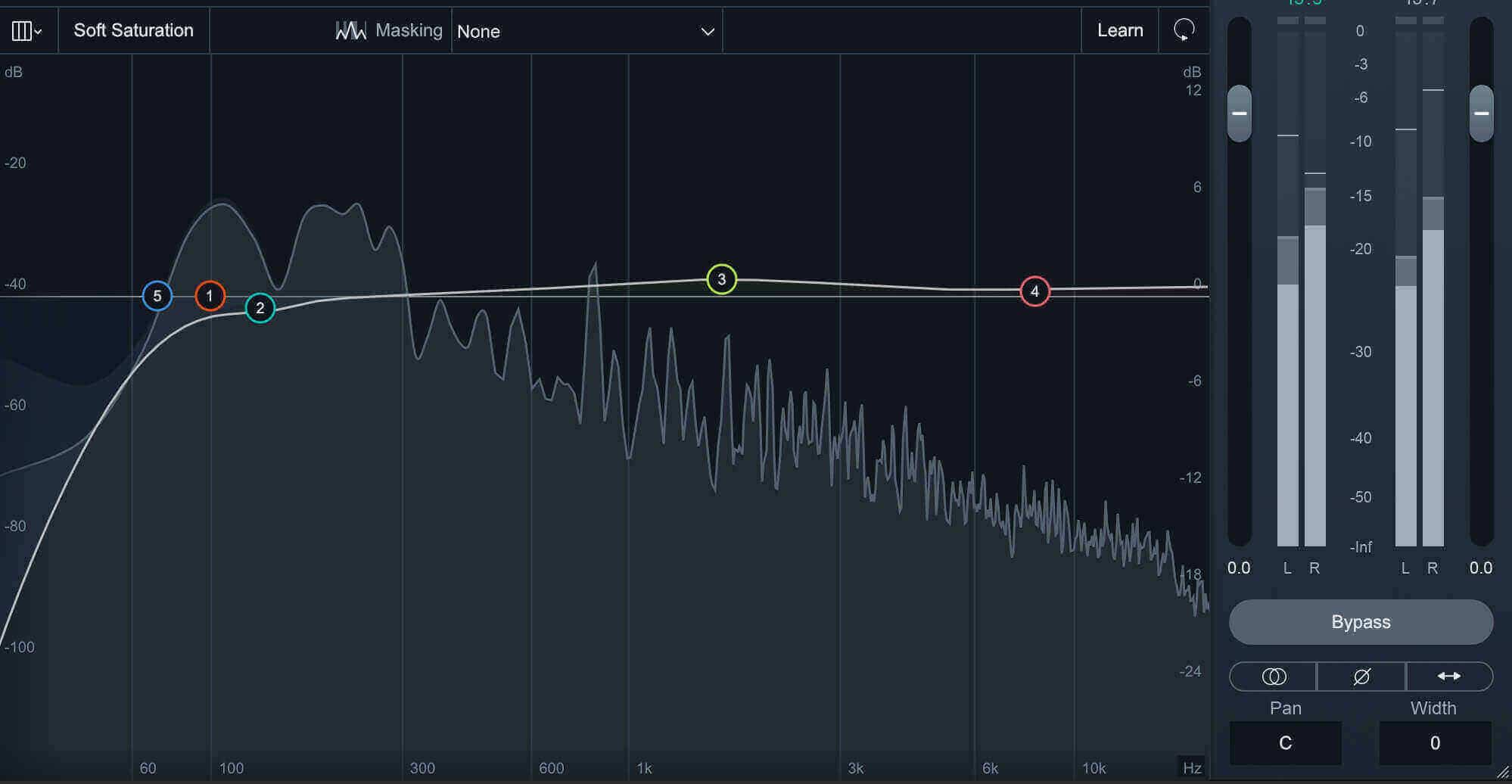Image resolution: width=1512 pixels, height=784 pixels.
Task: Select EQ band node 2
Action: [260, 308]
